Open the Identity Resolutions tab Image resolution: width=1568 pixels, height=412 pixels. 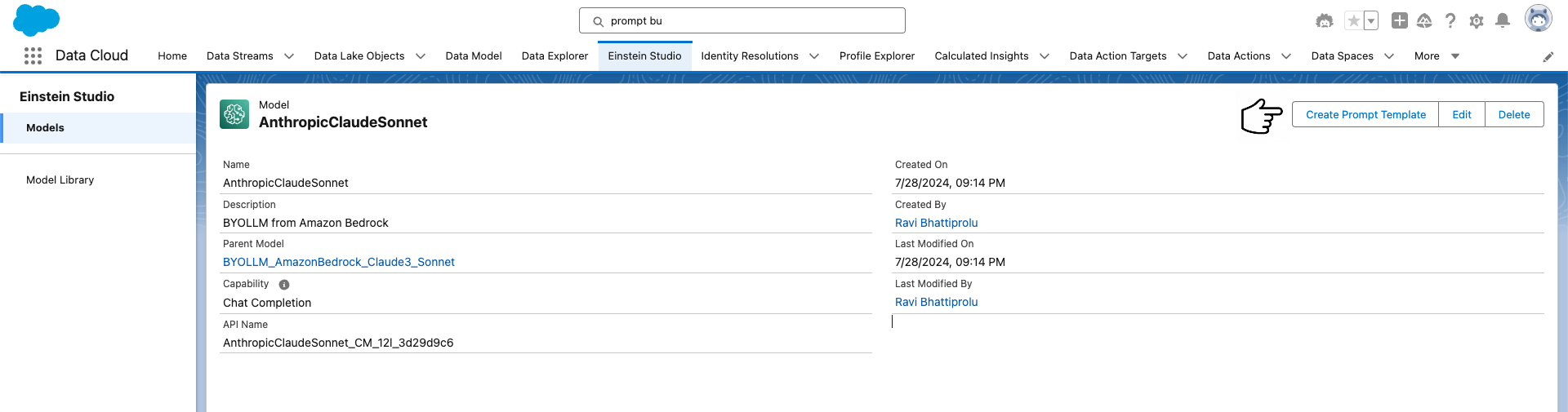click(x=750, y=56)
